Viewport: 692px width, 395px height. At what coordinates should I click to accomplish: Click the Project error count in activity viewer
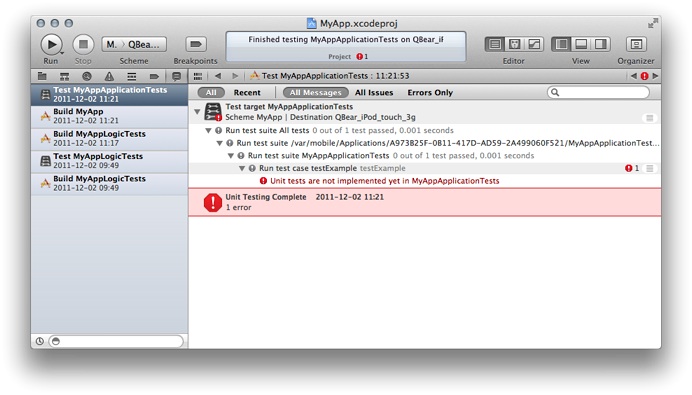tap(362, 56)
